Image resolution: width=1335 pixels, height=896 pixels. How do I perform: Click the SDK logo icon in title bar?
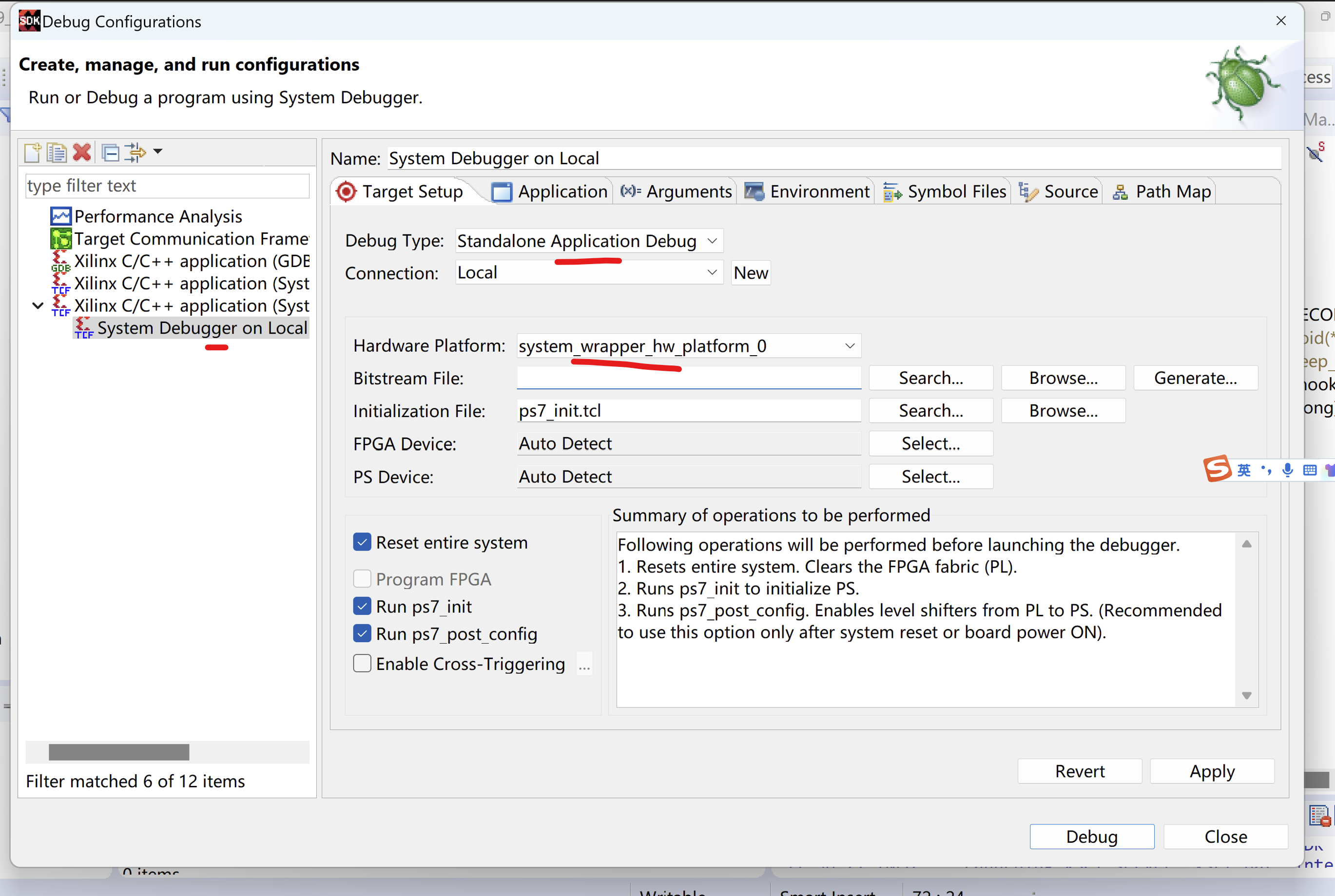tap(29, 21)
